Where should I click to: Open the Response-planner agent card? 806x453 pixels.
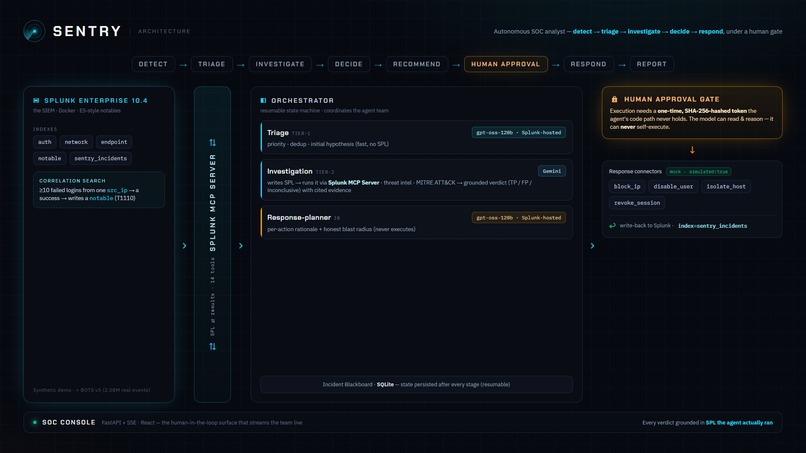(x=417, y=223)
